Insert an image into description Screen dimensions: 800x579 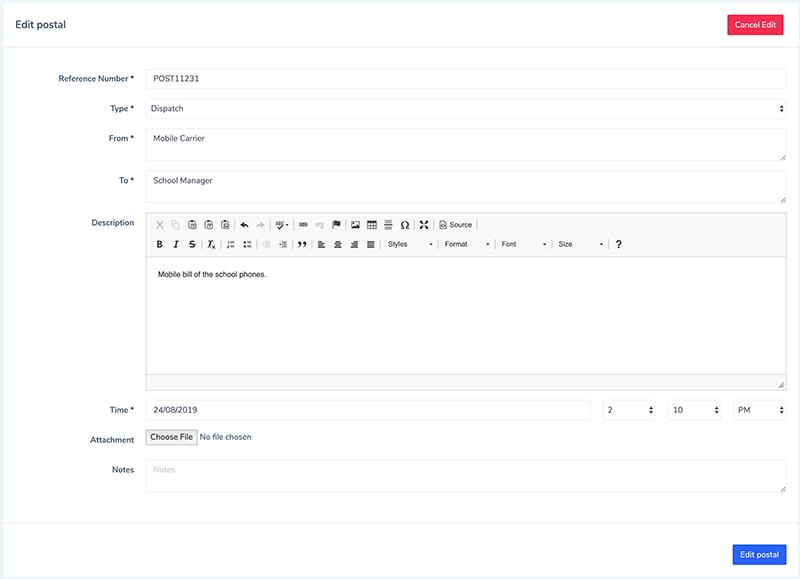tap(356, 225)
